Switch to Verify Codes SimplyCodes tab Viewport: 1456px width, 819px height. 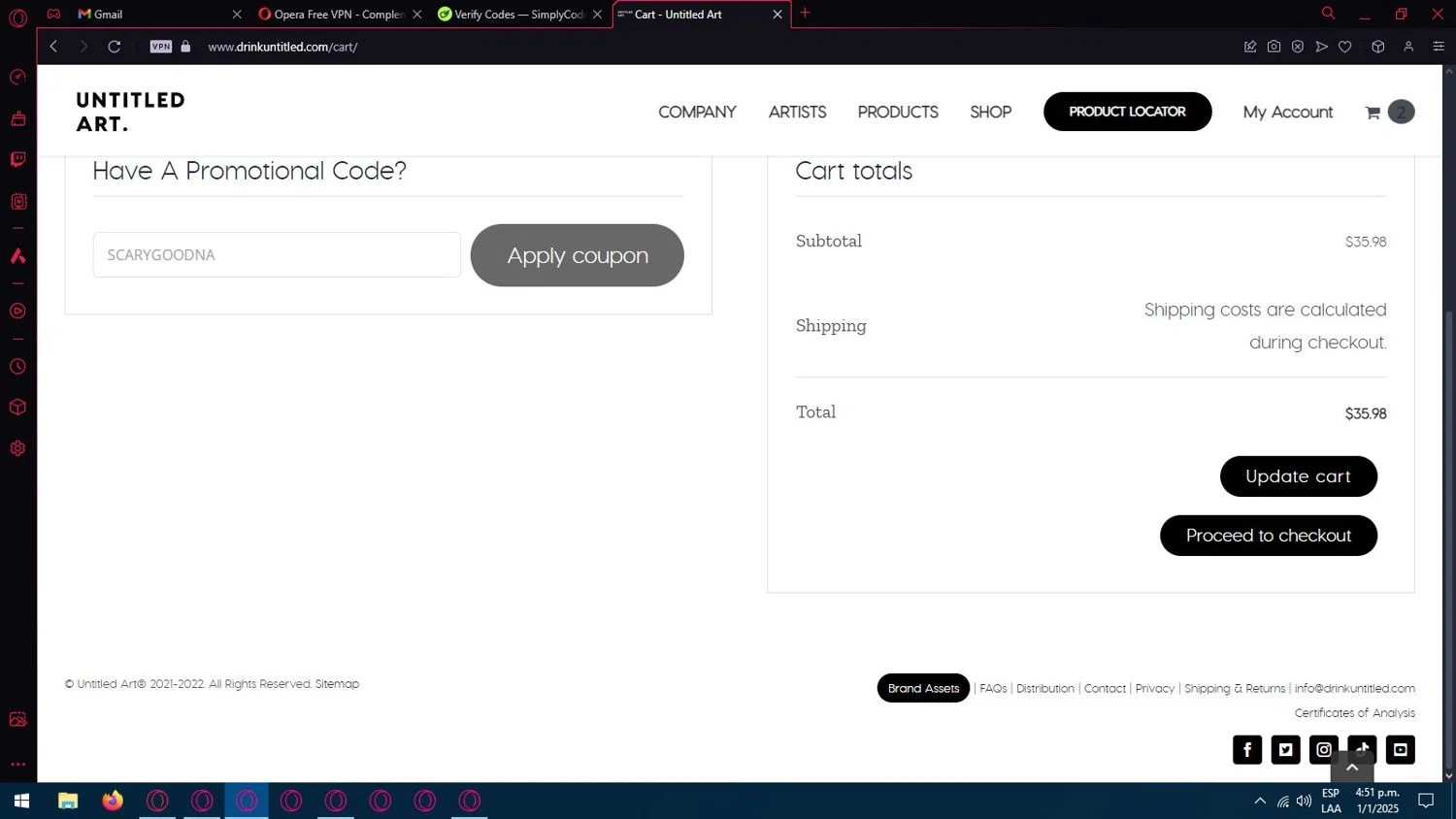tap(519, 15)
